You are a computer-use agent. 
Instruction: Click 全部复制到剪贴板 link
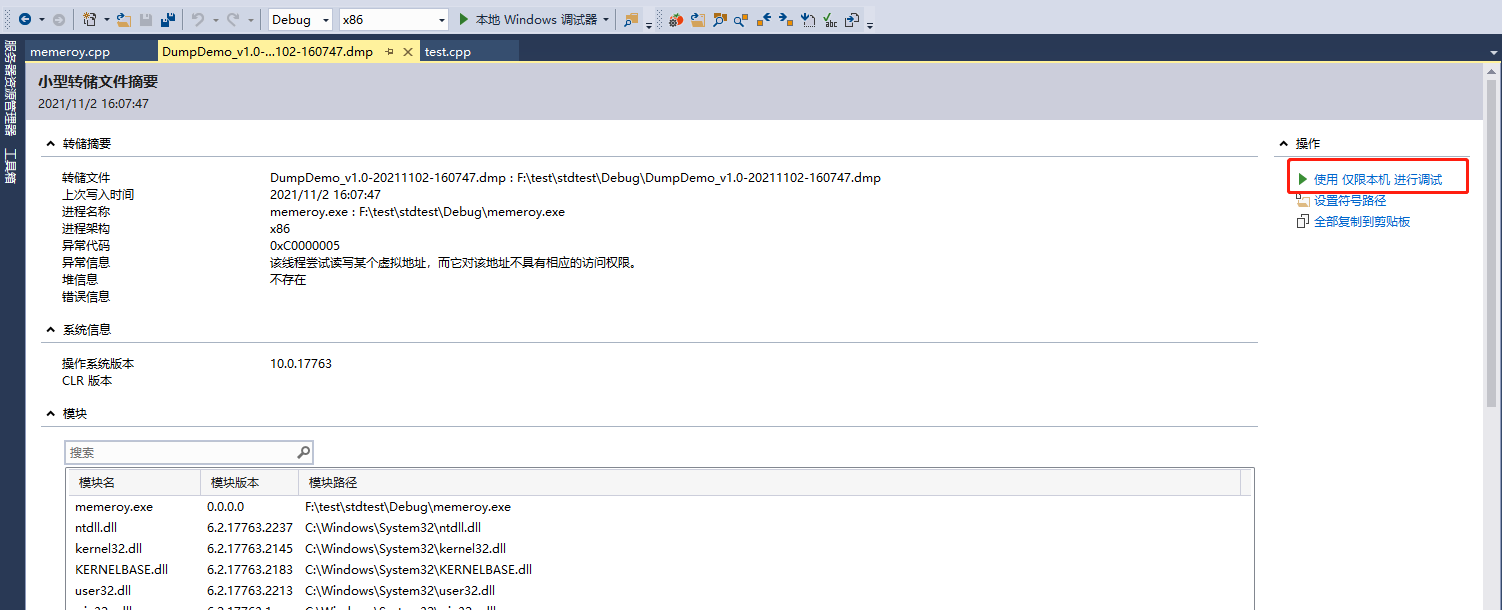1361,221
